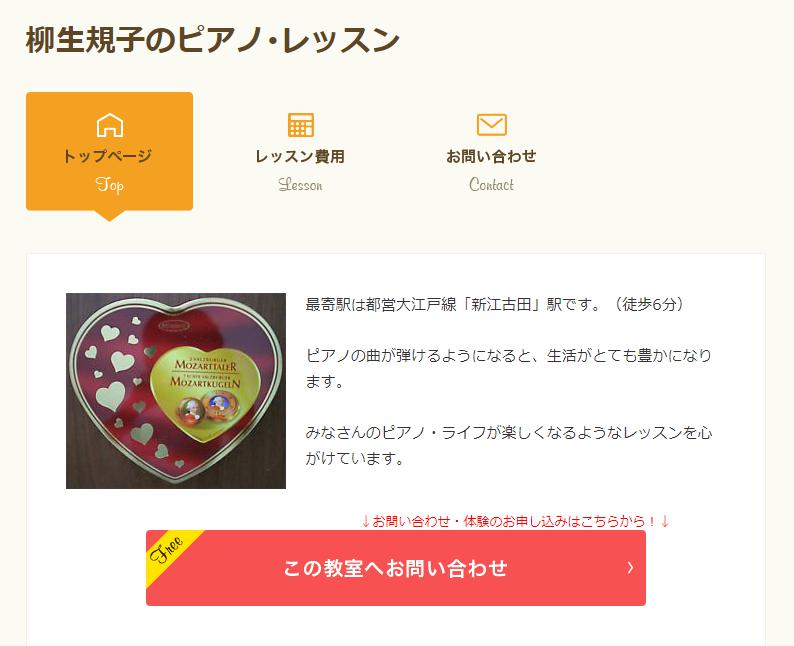This screenshot has width=794, height=646.
Task: Click the calculator icon for lesson fees
Action: point(301,125)
